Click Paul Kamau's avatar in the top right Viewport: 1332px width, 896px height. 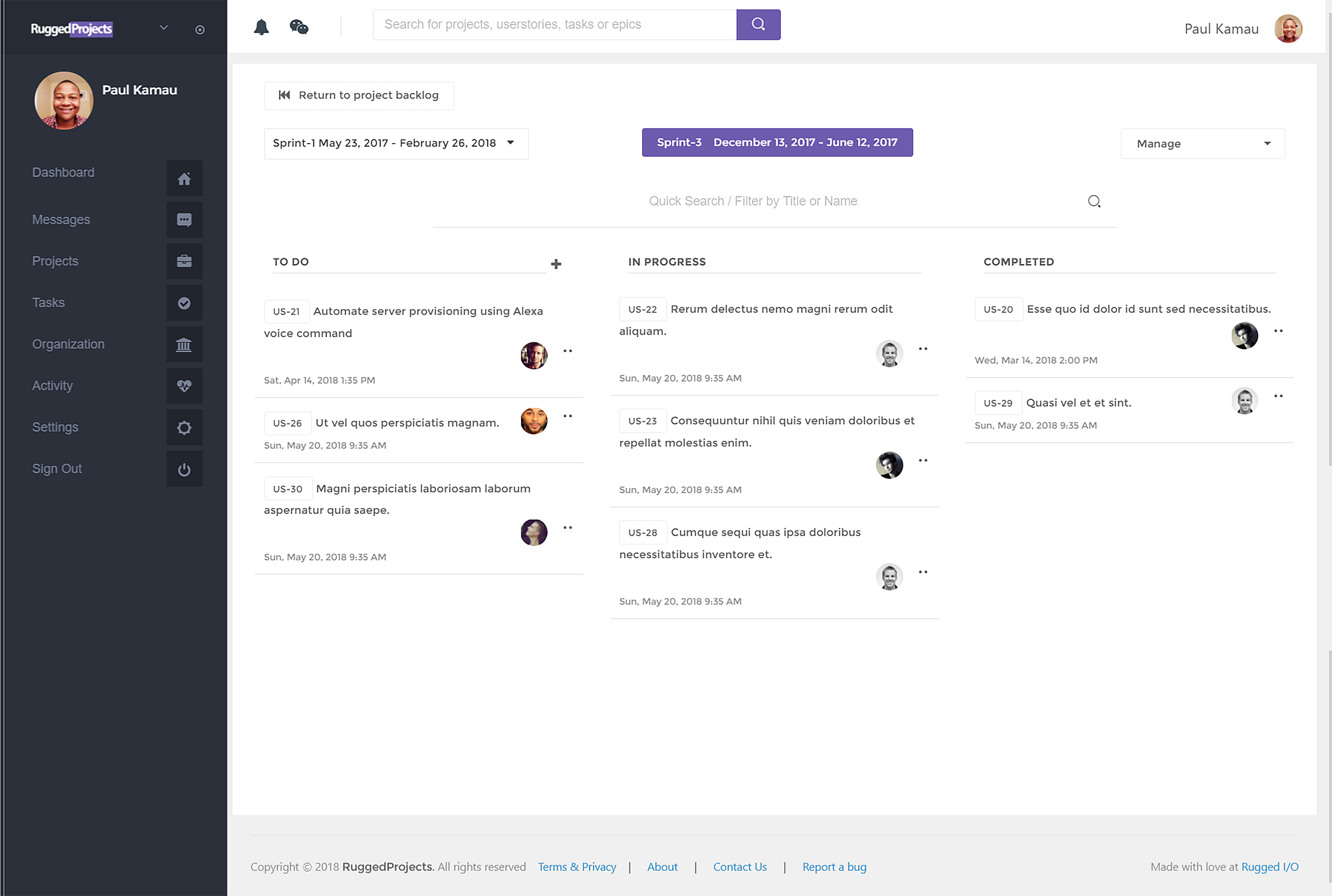point(1288,28)
